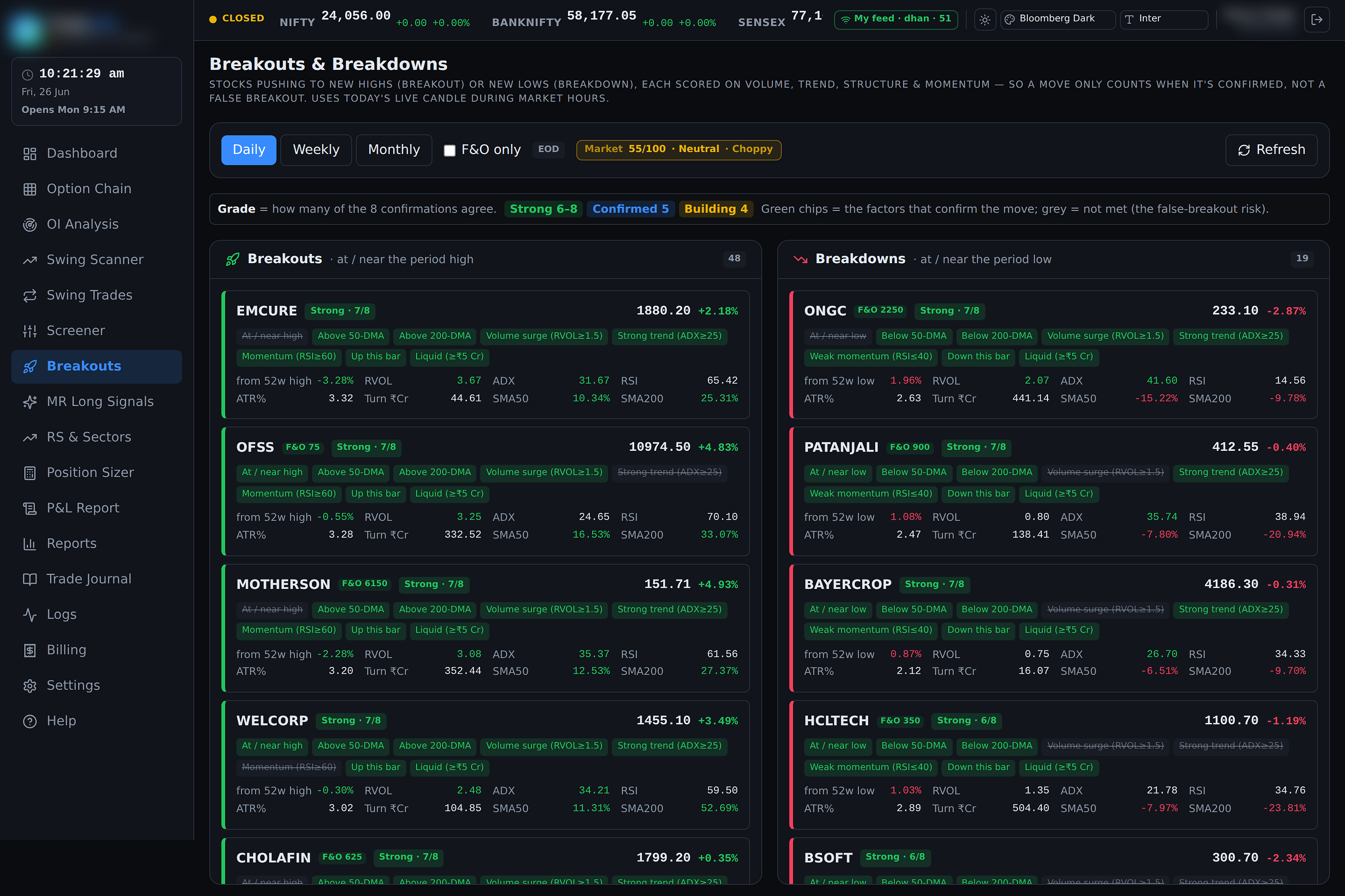Click the Settings gear icon
Image resolution: width=1345 pixels, height=896 pixels.
(x=29, y=686)
